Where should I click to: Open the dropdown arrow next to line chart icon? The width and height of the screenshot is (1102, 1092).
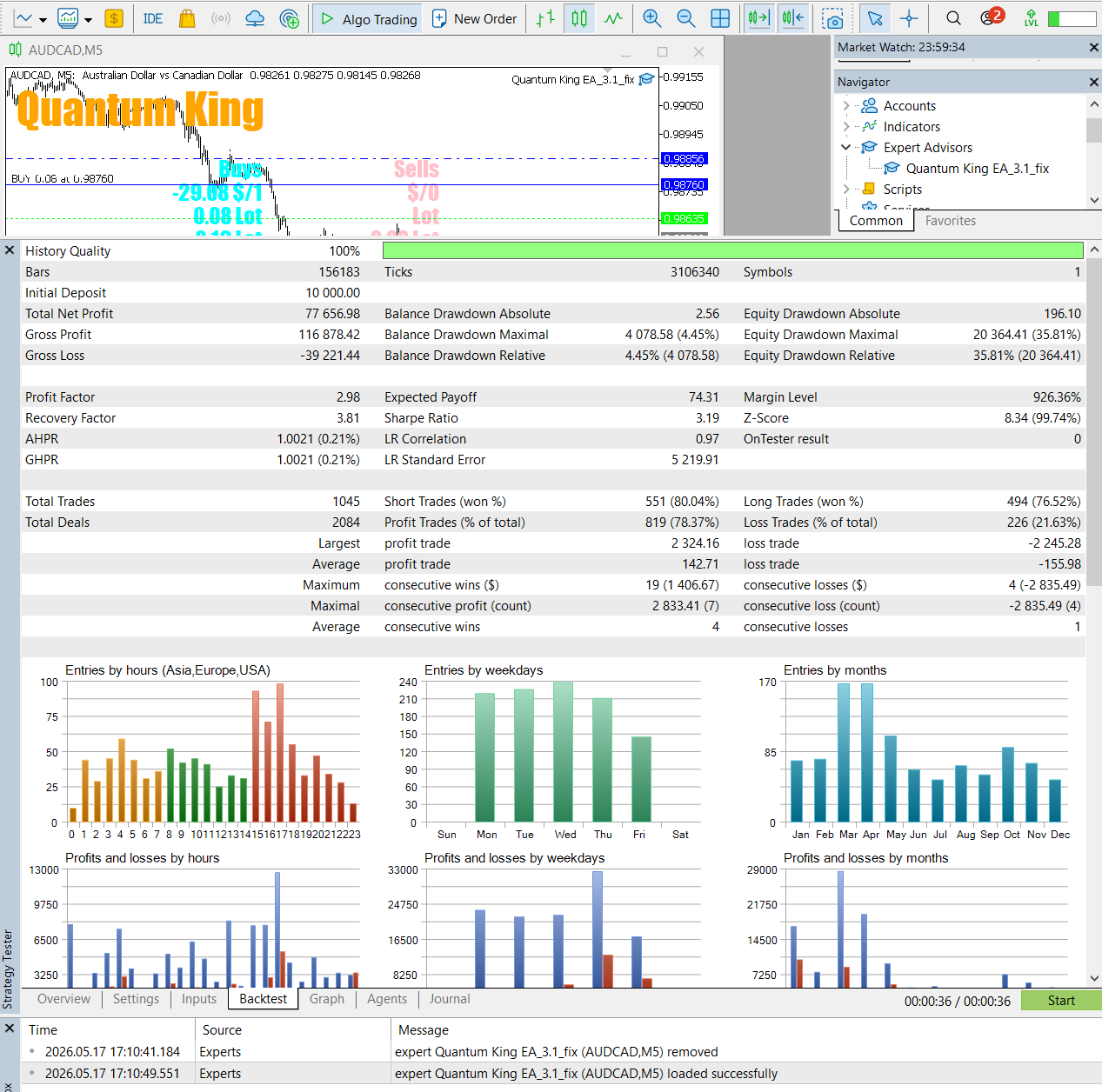point(43,19)
